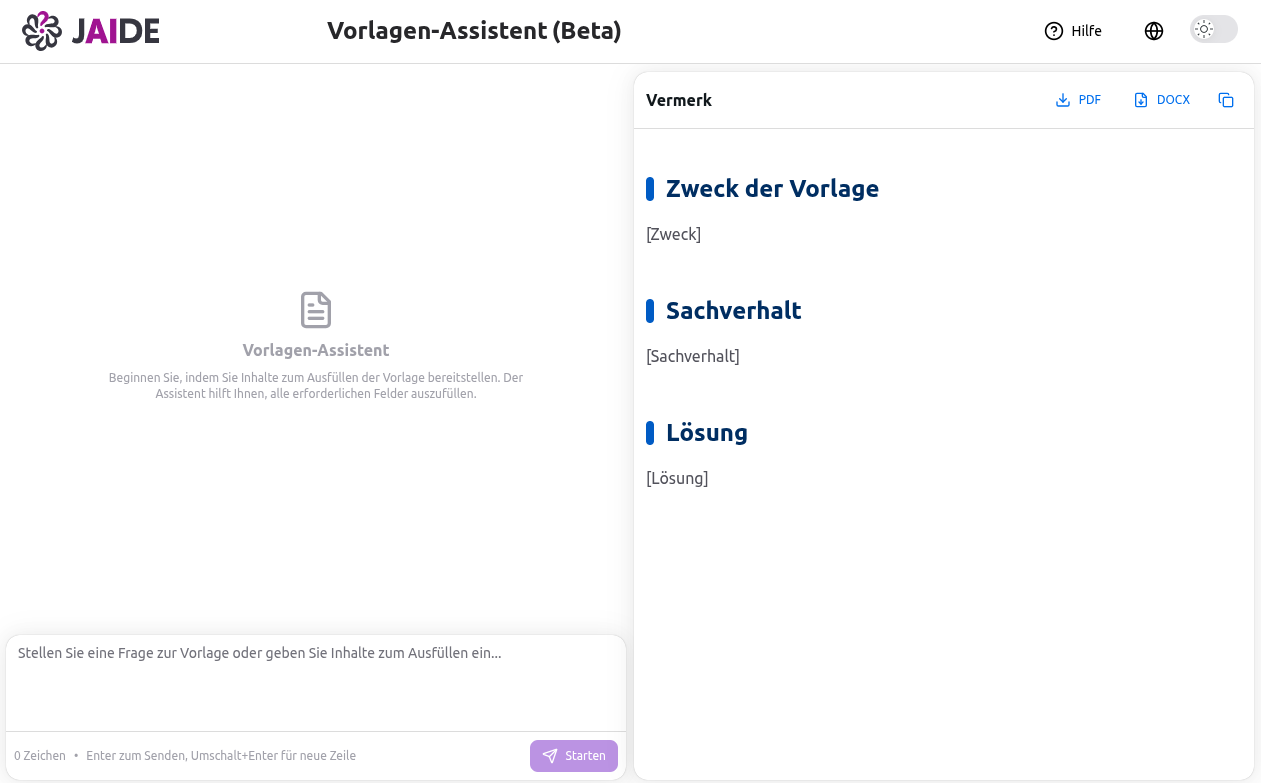Image resolution: width=1261 pixels, height=783 pixels.
Task: Click the empty document placeholder icon
Action: (315, 310)
